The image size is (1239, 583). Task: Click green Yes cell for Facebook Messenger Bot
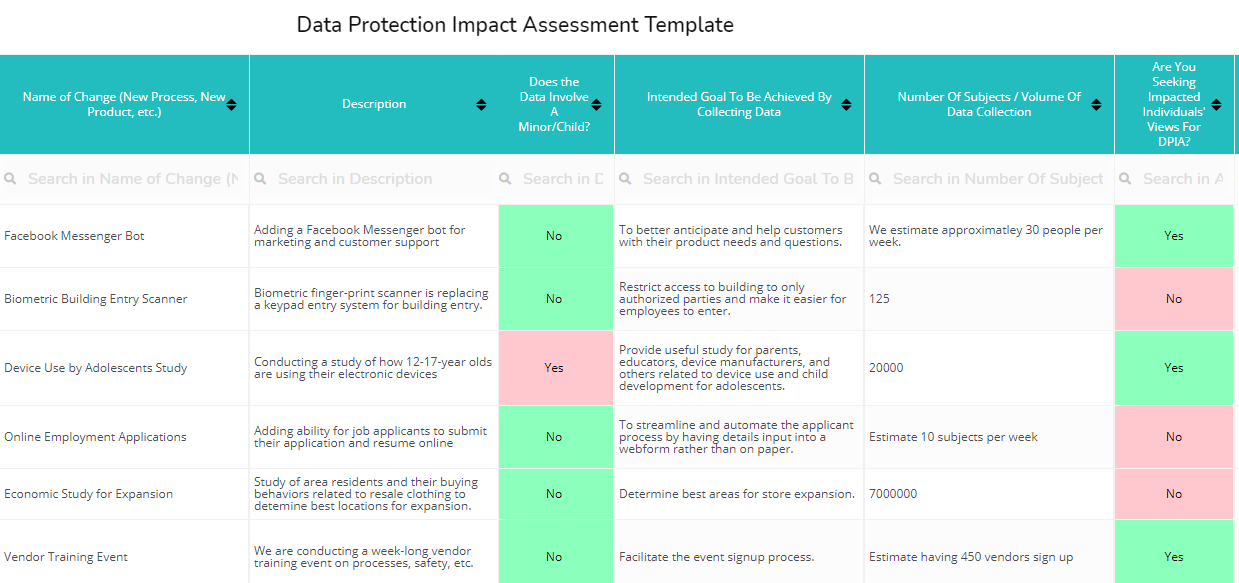(x=1174, y=236)
